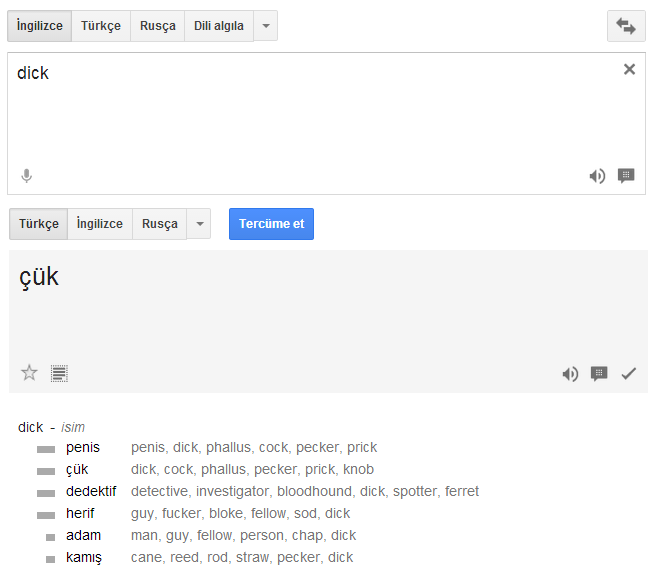Choose Dili algıla for the source language
The height and width of the screenshot is (576, 650).
[218, 26]
